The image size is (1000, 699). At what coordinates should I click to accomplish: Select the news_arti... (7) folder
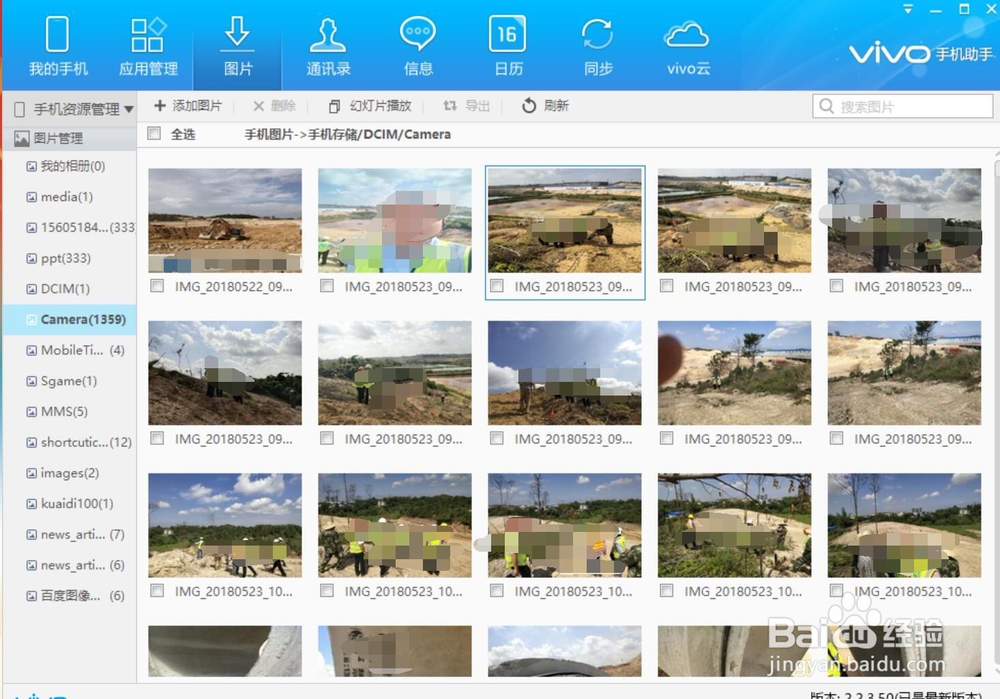click(70, 534)
